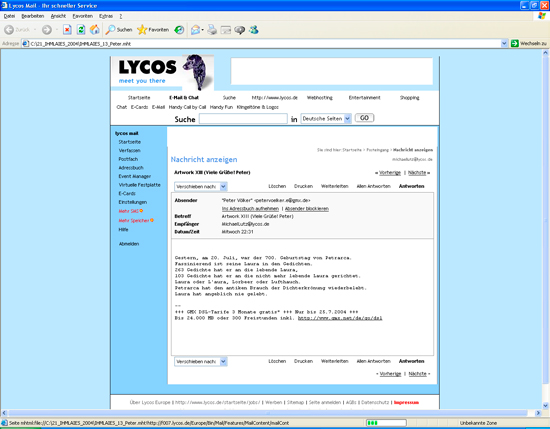
Task: Expand the address bar dropdown arrow
Action: tap(504, 43)
